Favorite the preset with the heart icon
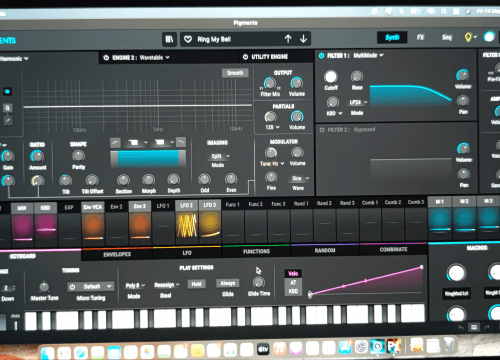Viewport: 500px width, 360px height. coord(188,39)
